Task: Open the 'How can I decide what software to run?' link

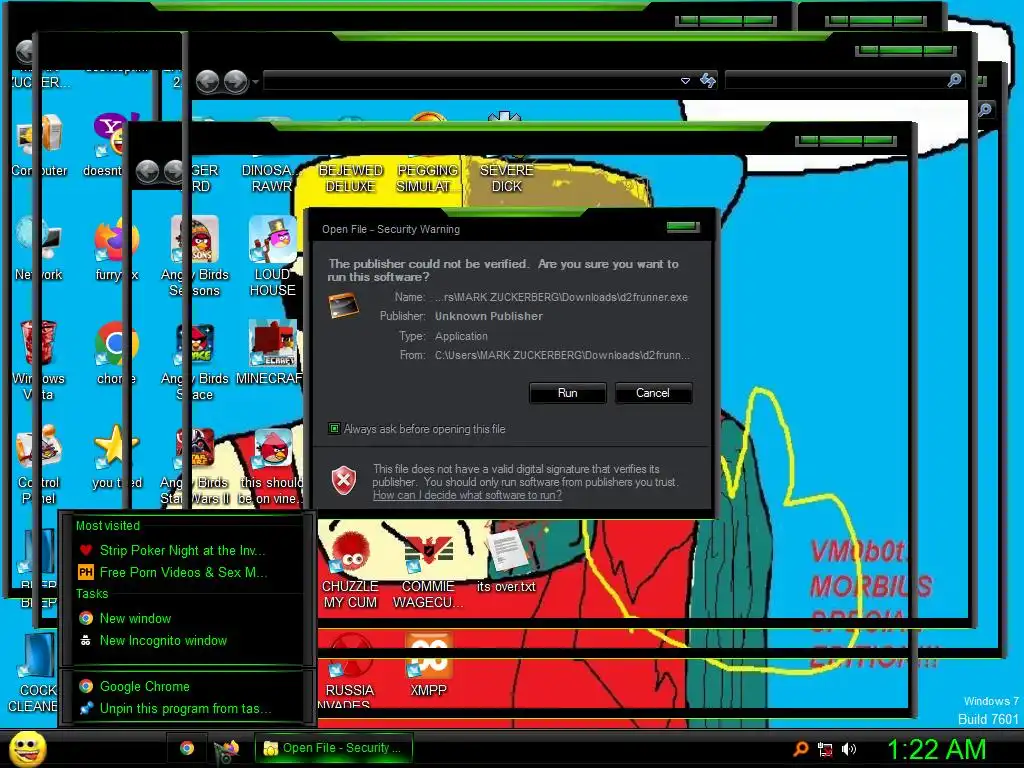Action: pos(467,496)
